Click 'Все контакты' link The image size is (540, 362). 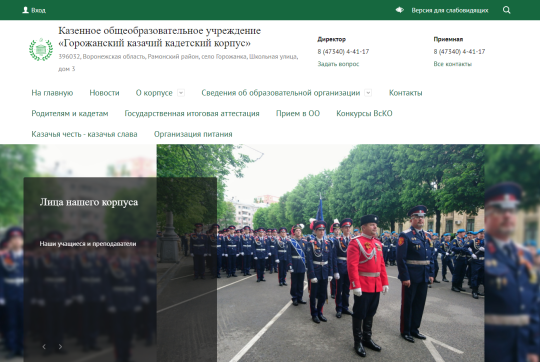[x=453, y=64]
